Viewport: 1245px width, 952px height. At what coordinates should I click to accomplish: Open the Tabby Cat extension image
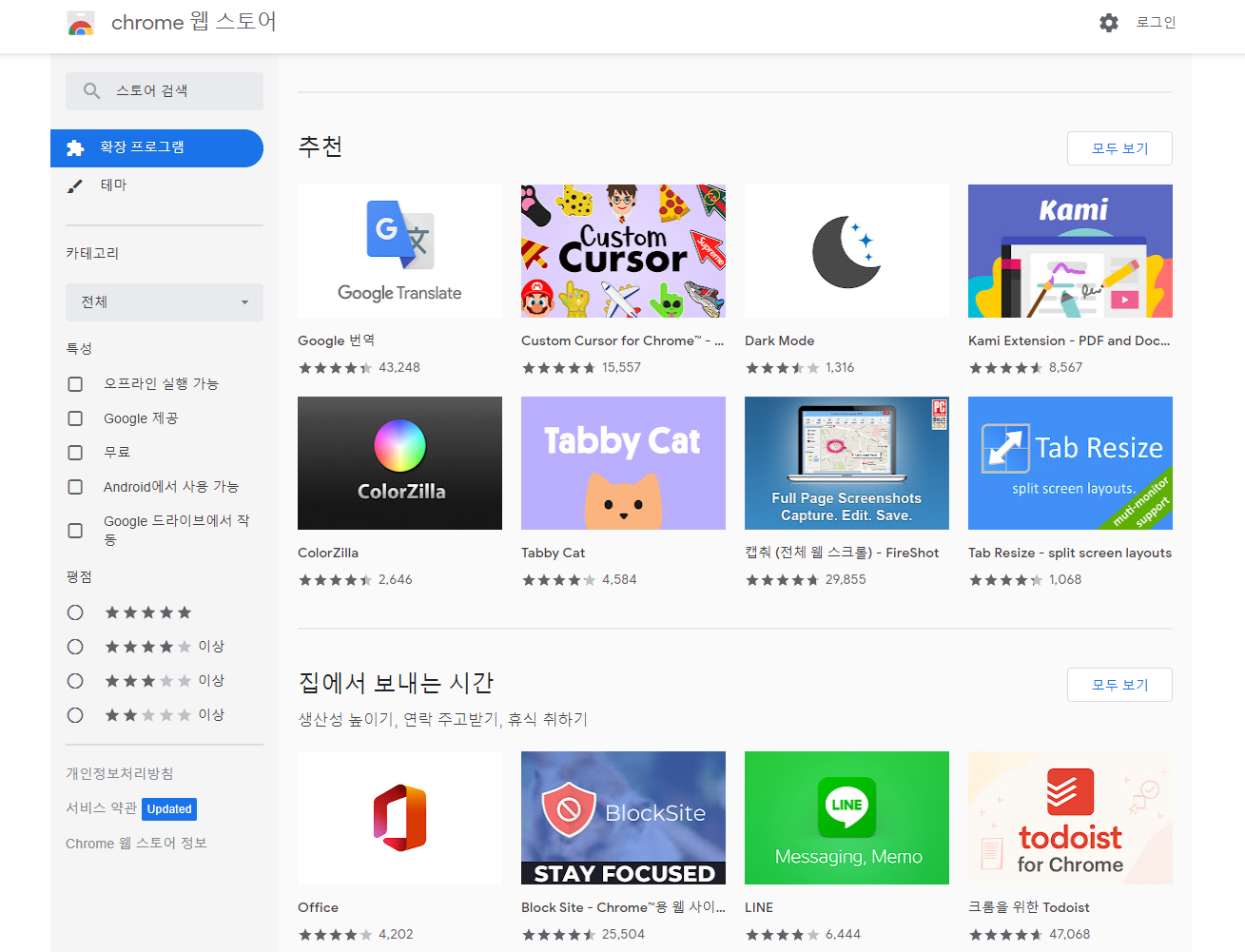tap(623, 463)
